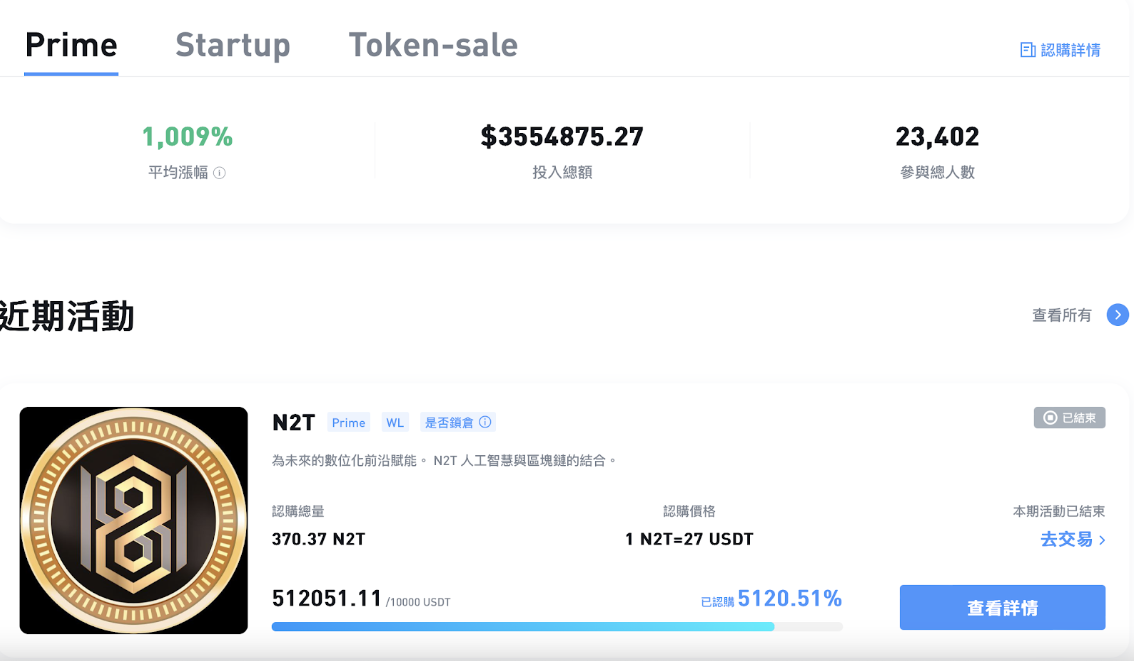Click the 已結束 status badge icon
Viewport: 1138px width, 664px height.
[1050, 418]
